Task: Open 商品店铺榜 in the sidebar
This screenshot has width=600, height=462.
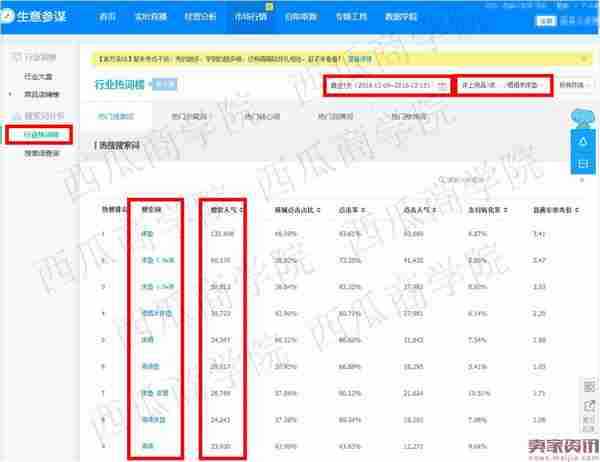Action: 42,94
